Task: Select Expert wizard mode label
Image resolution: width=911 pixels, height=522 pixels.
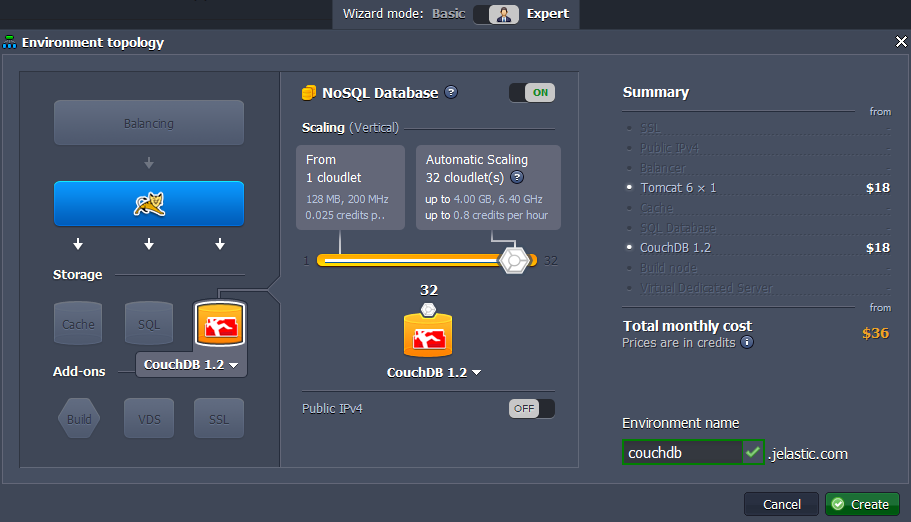Action: (547, 14)
